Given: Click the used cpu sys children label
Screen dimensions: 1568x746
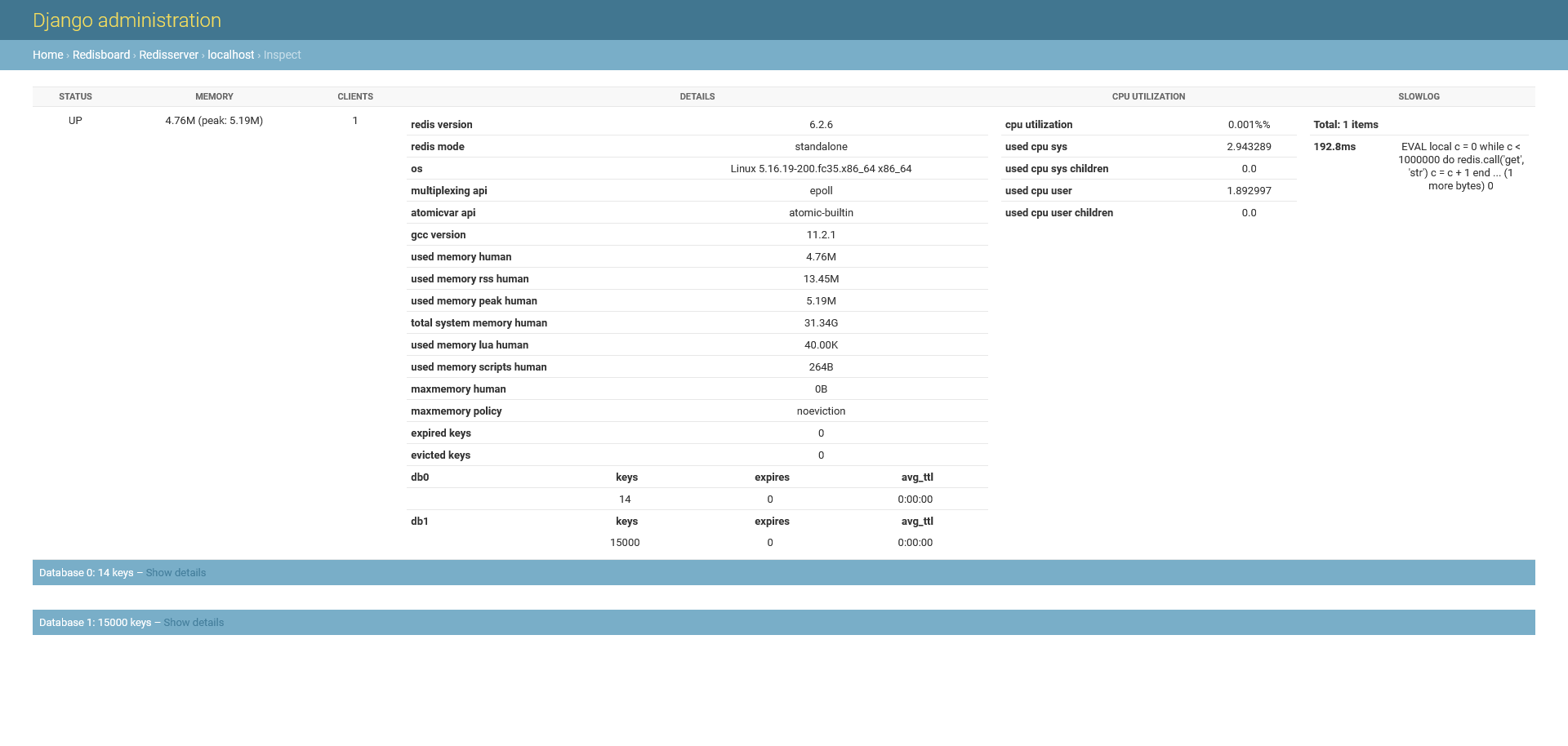Looking at the screenshot, I should click(x=1057, y=169).
